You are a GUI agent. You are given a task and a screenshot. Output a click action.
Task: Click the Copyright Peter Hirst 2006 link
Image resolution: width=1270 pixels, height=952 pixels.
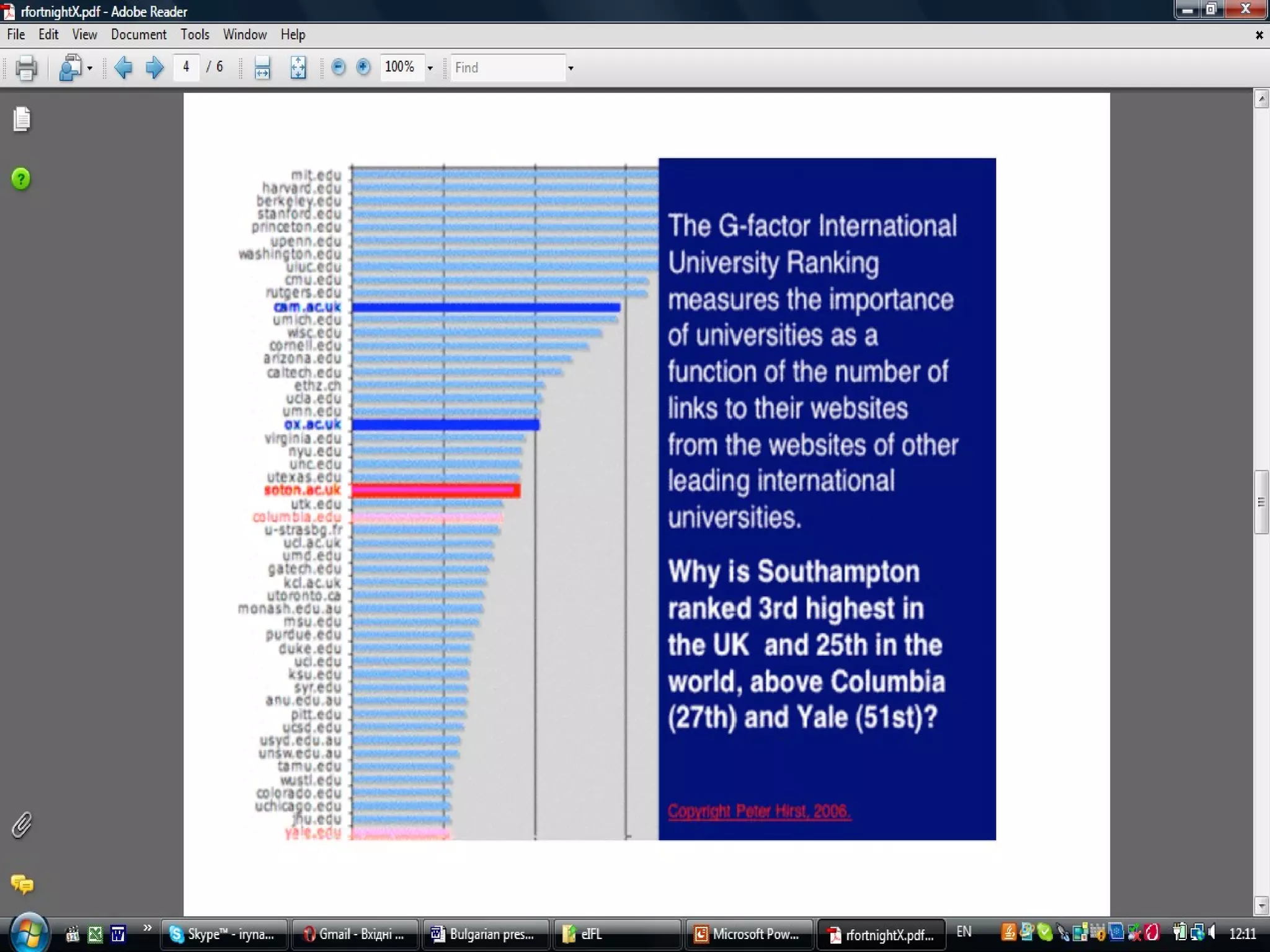[758, 811]
